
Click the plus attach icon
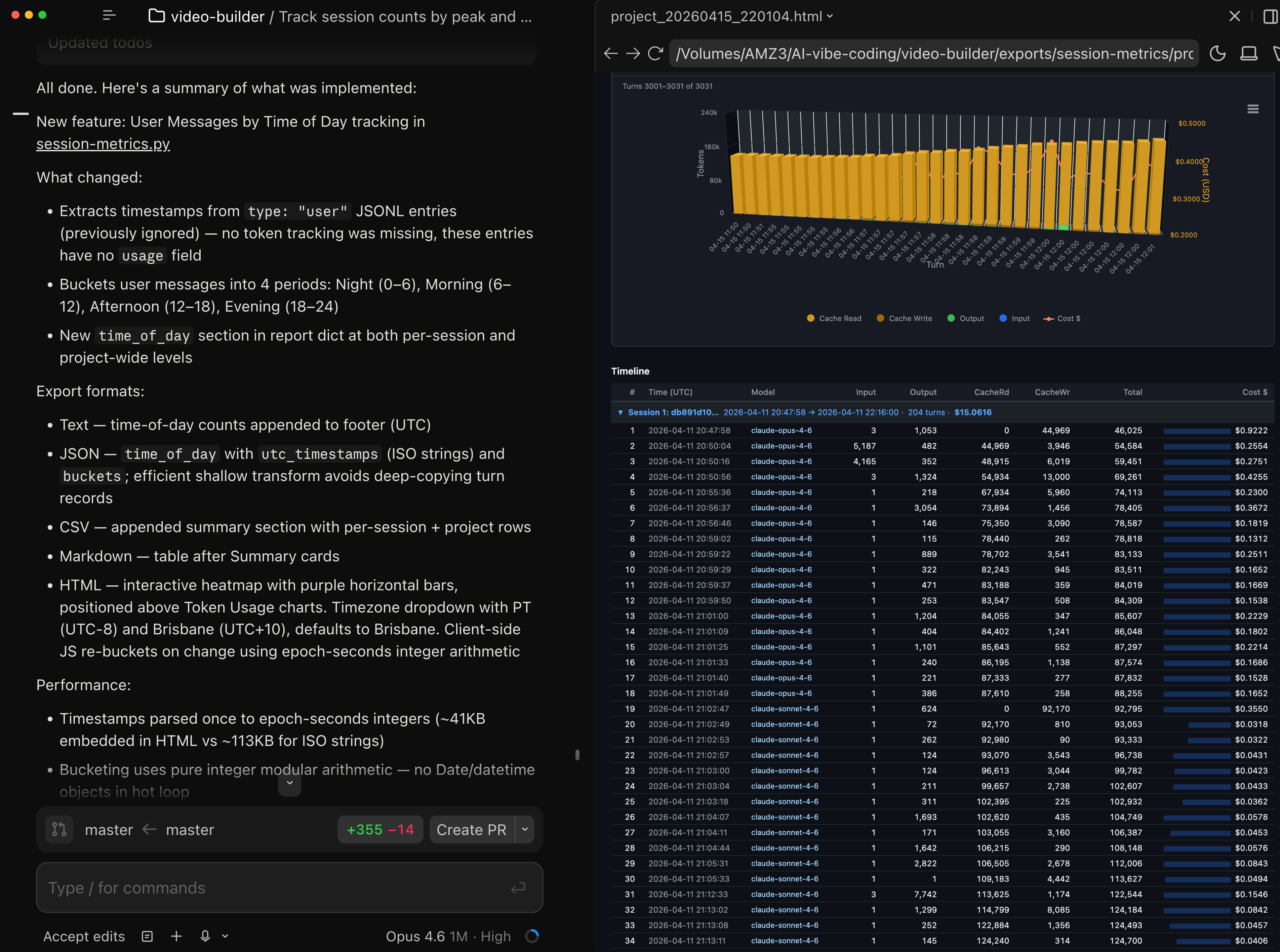point(176,936)
